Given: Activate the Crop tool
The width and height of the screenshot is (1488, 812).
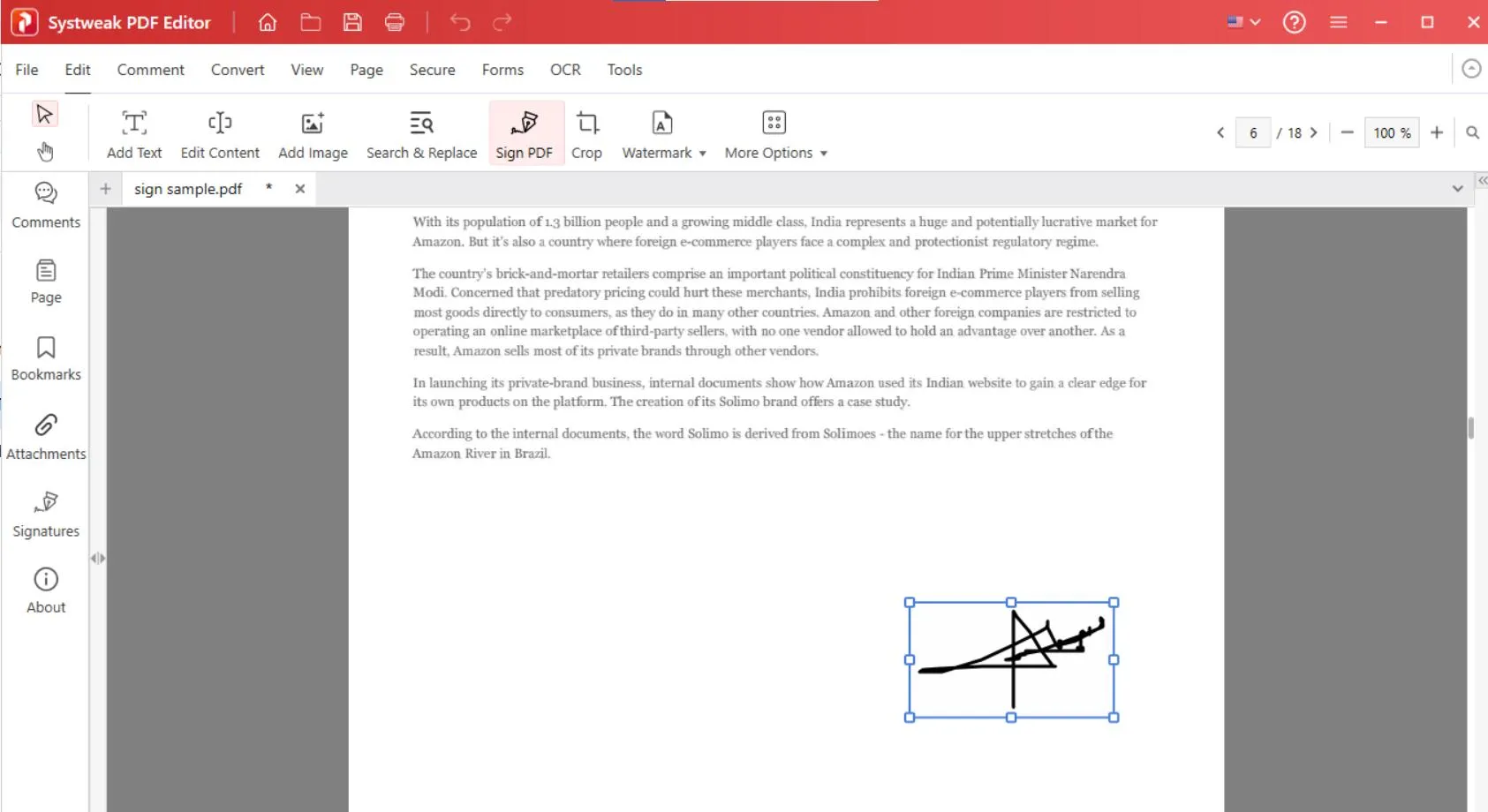Looking at the screenshot, I should coord(586,134).
